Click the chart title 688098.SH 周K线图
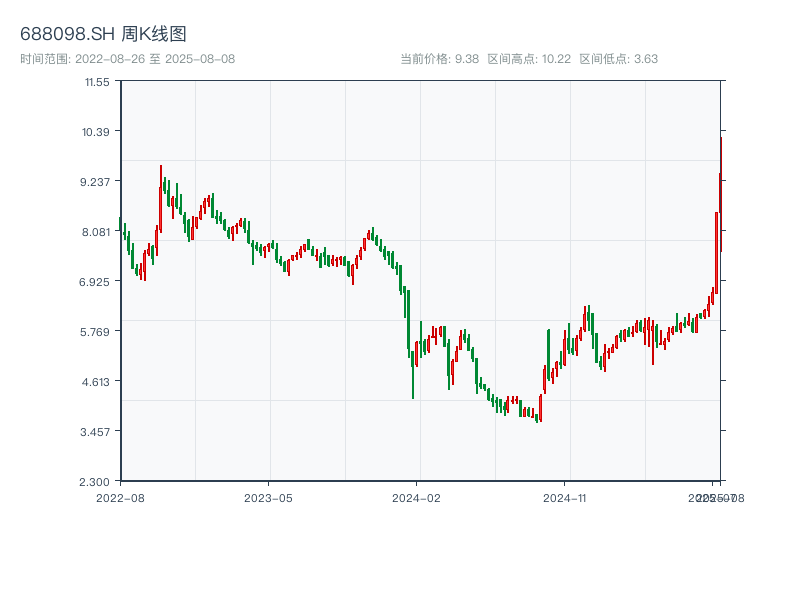The image size is (800, 600). coord(103,35)
